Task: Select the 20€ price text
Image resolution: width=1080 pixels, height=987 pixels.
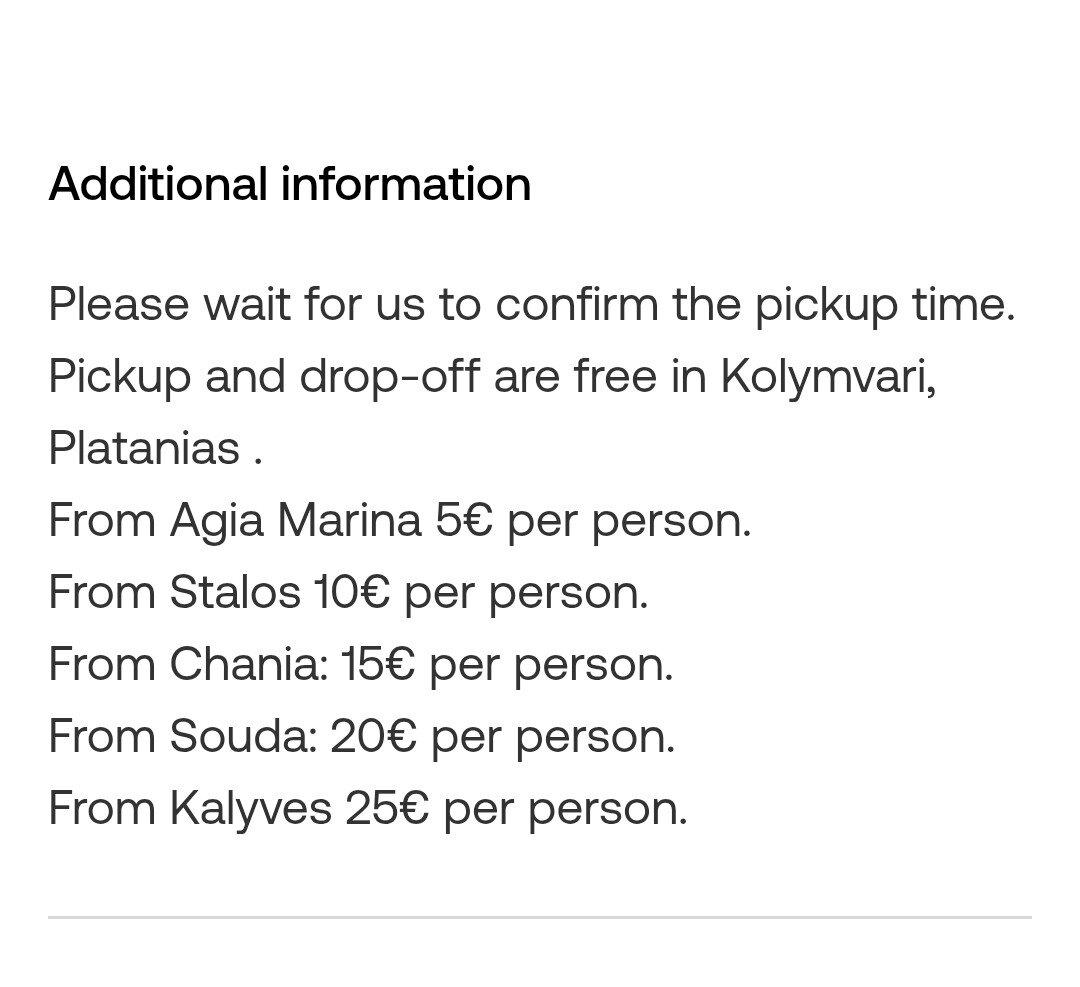Action: point(374,736)
